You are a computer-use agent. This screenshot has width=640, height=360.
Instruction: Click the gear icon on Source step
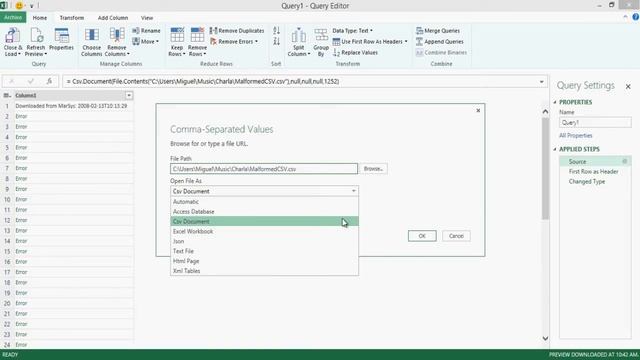[x=624, y=162]
